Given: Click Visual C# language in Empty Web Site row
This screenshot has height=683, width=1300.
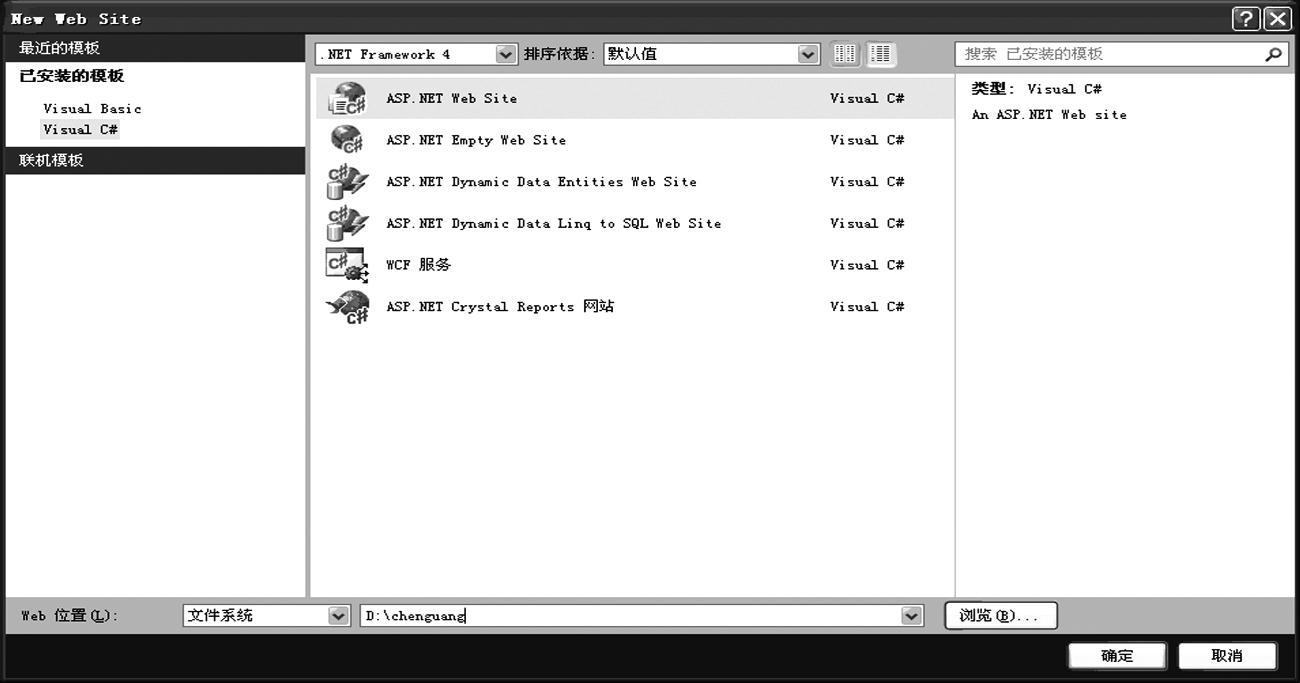Looking at the screenshot, I should click(x=867, y=140).
